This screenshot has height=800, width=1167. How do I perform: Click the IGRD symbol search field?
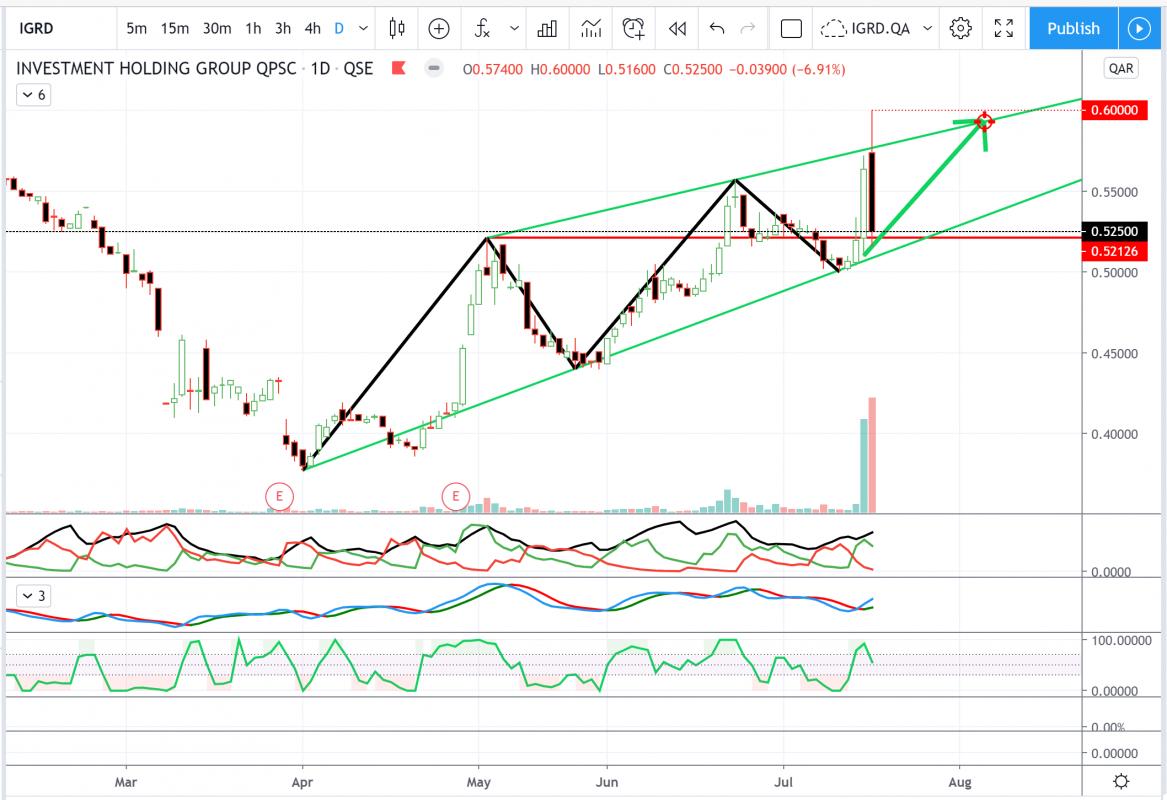(x=60, y=28)
